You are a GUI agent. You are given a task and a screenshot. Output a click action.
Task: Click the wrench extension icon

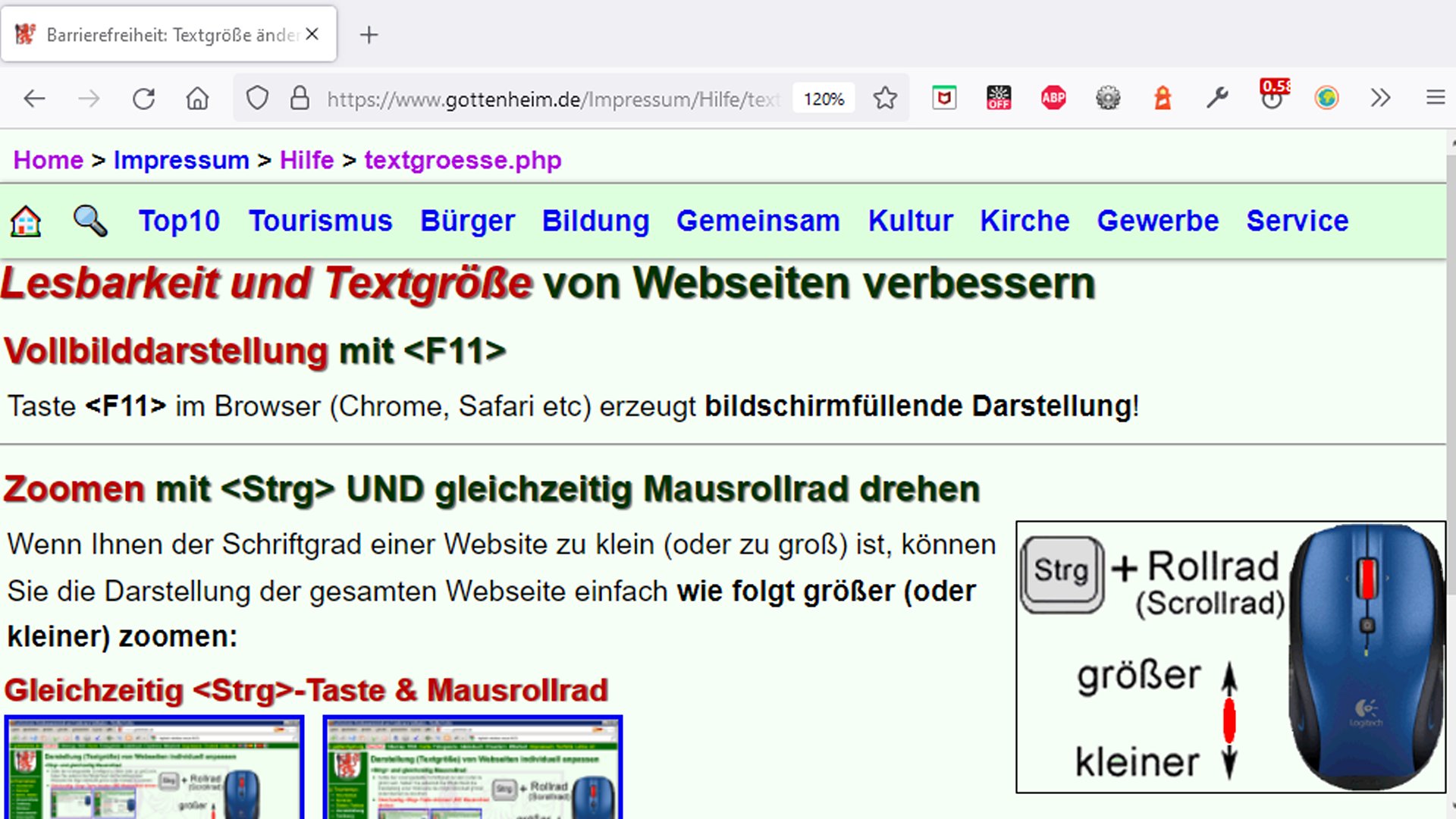pyautogui.click(x=1216, y=98)
